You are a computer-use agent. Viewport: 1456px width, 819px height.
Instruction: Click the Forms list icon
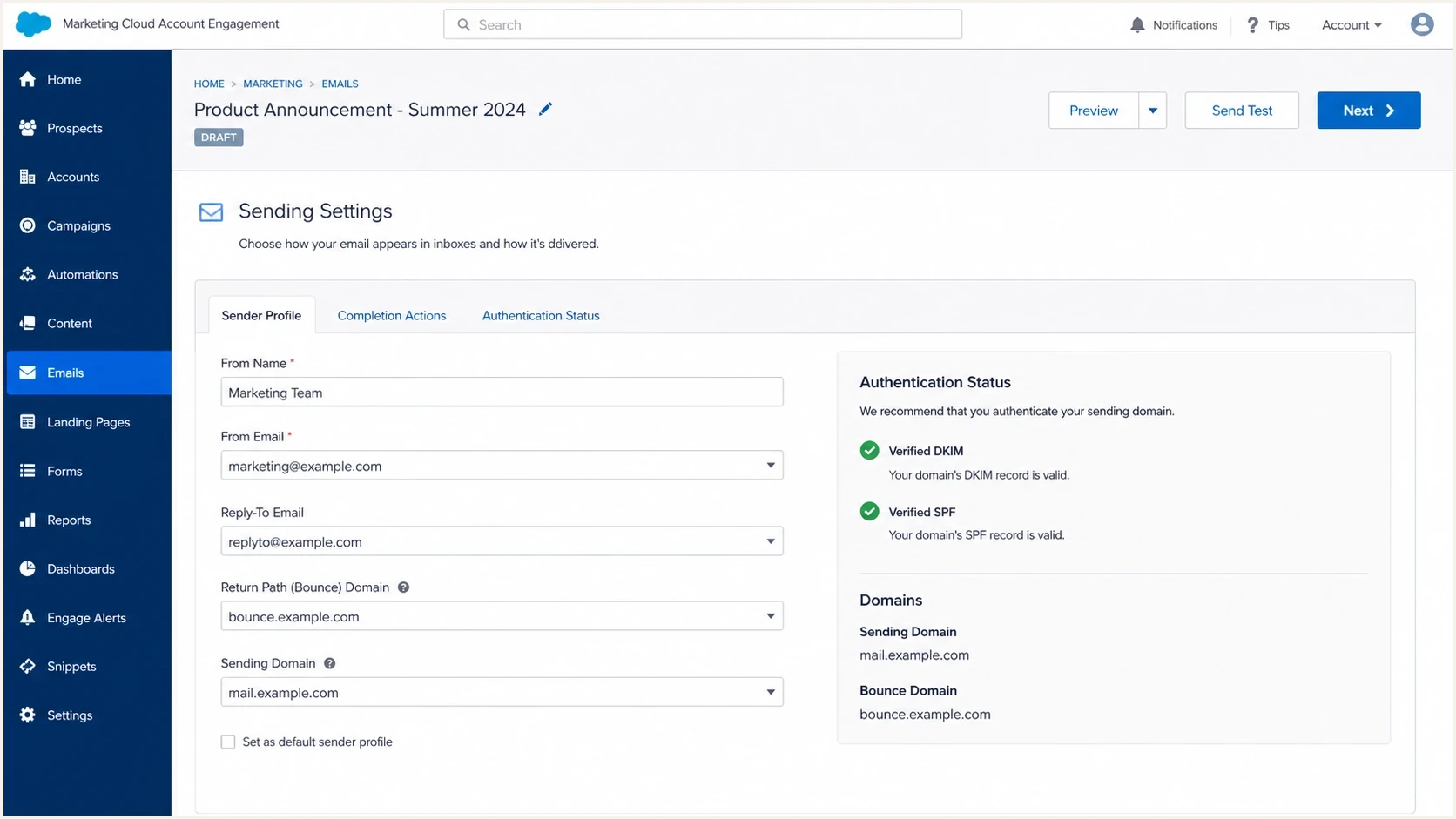coord(28,471)
